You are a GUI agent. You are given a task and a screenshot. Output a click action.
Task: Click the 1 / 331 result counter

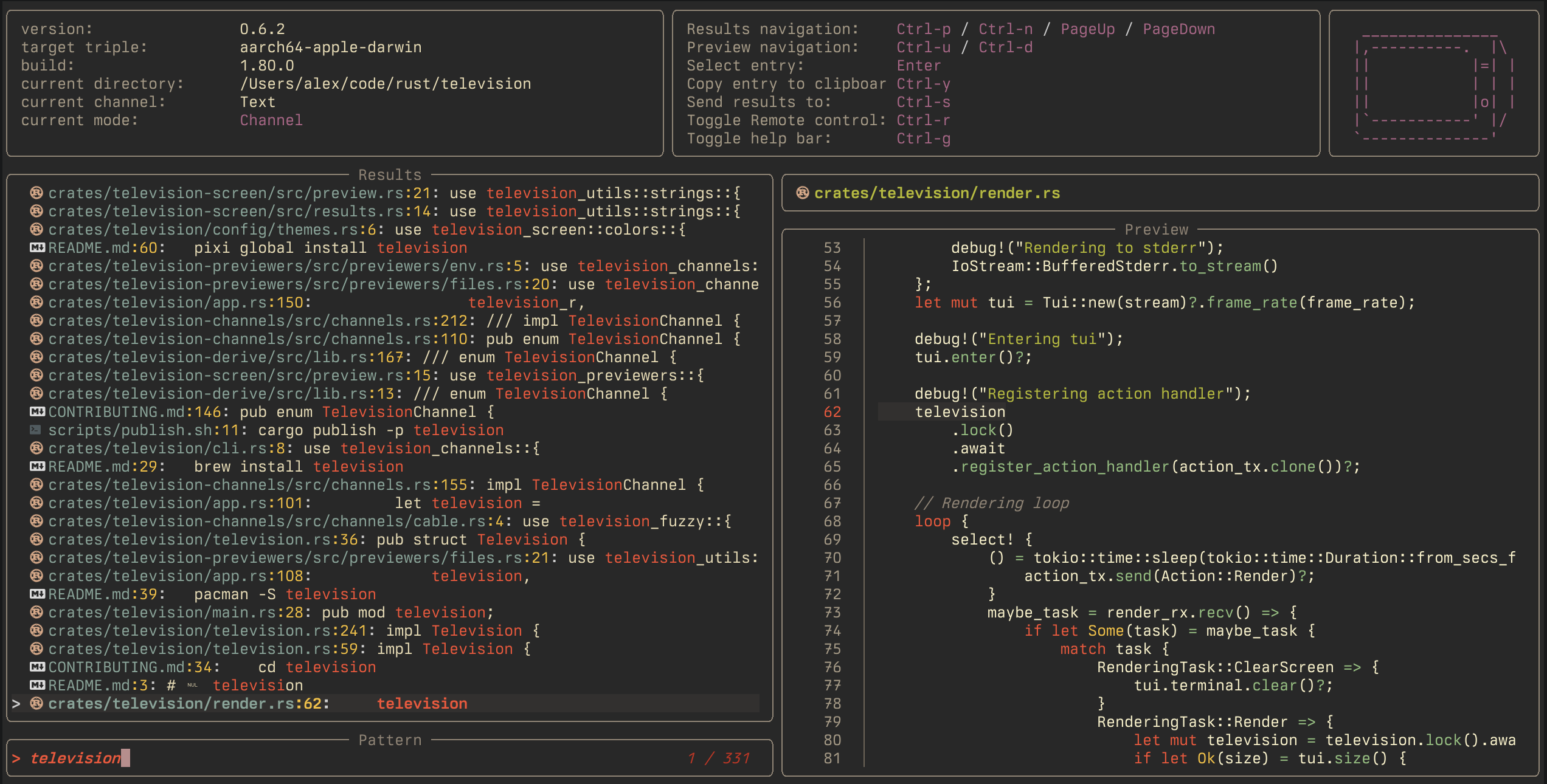point(719,758)
